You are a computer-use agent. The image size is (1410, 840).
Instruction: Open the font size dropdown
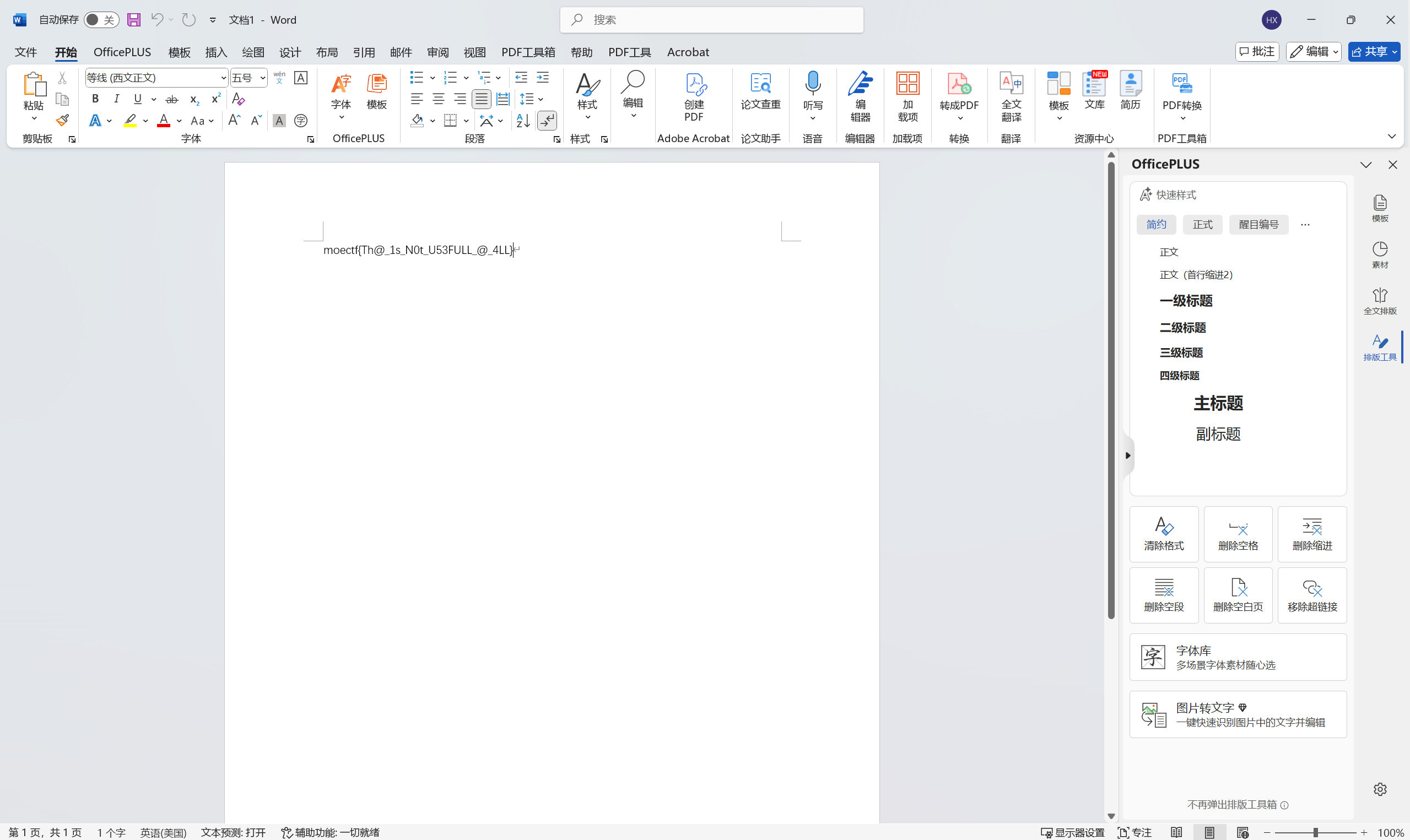click(263, 78)
